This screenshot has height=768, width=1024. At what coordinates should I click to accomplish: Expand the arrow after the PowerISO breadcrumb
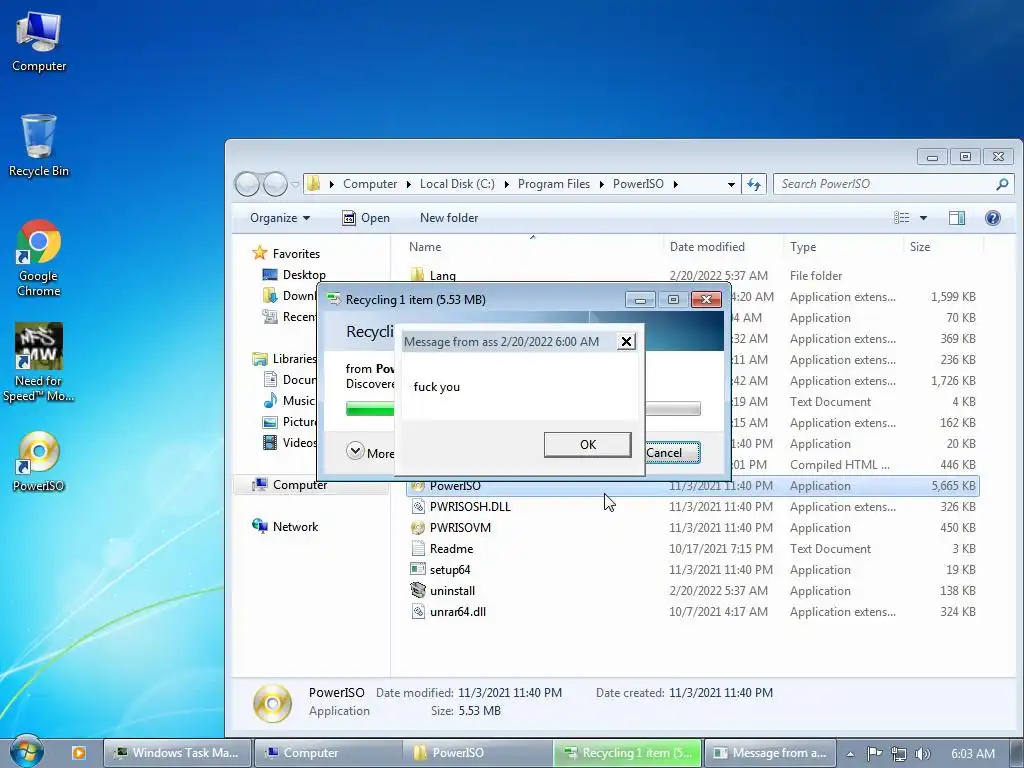pyautogui.click(x=675, y=184)
